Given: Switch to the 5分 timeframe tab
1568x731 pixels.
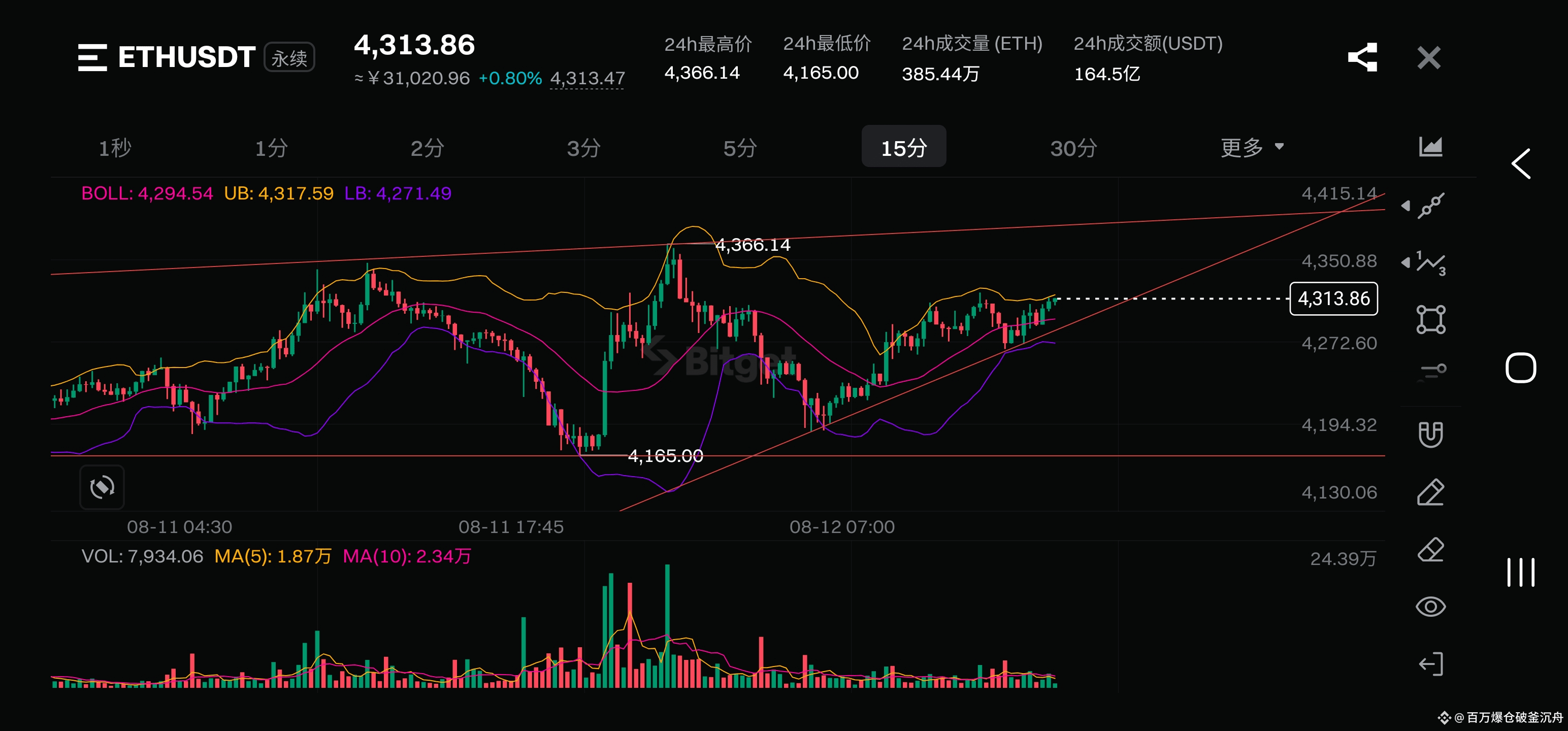Looking at the screenshot, I should coord(739,147).
